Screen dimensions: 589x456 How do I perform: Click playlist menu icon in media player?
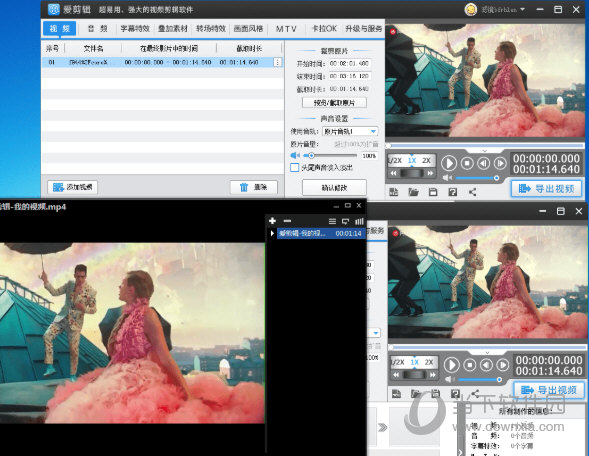click(x=332, y=221)
